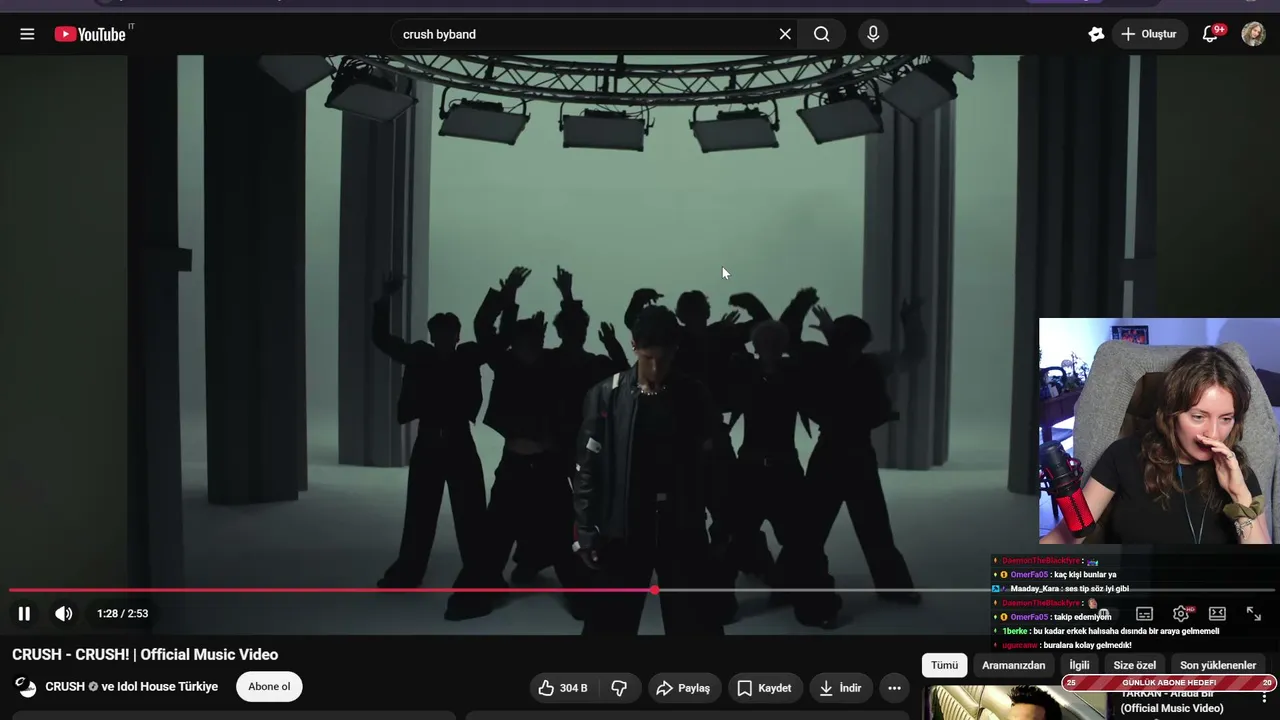The width and height of the screenshot is (1280, 720).
Task: Start voice search with the microphone
Action: pyautogui.click(x=873, y=34)
